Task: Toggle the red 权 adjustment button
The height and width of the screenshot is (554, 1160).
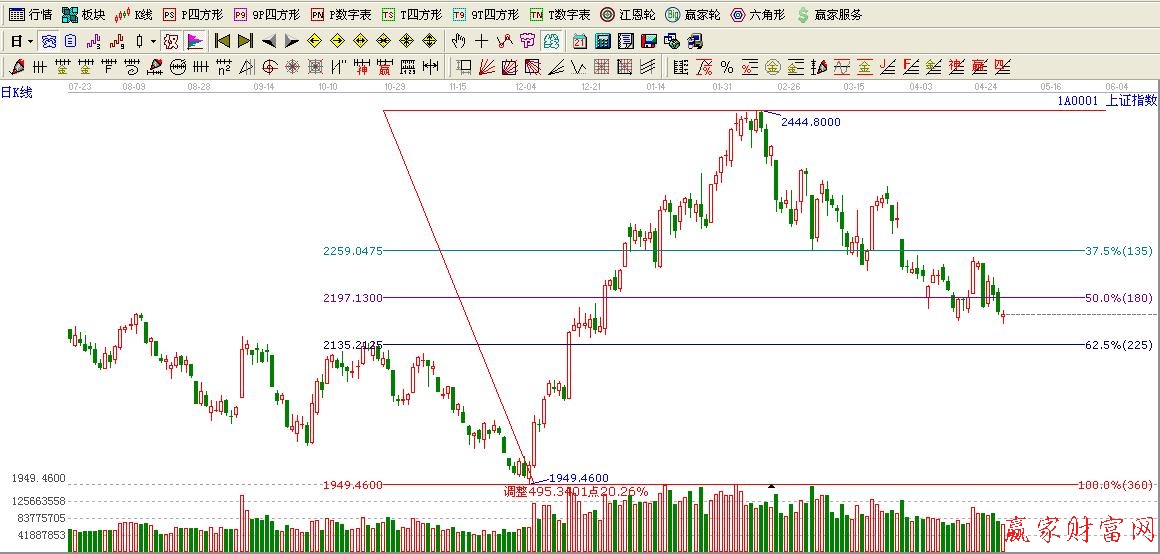Action: [x=170, y=41]
